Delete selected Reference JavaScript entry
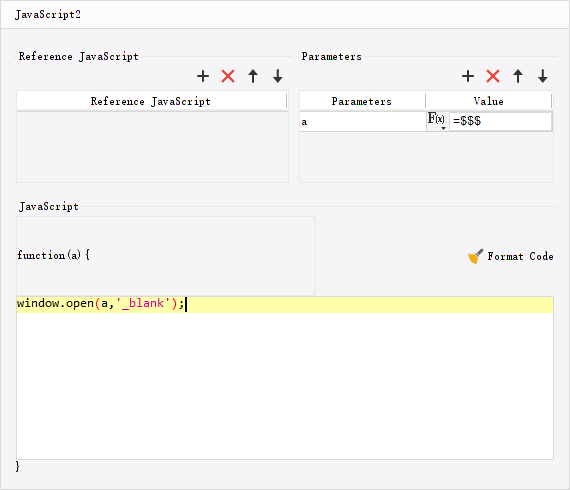 (228, 76)
